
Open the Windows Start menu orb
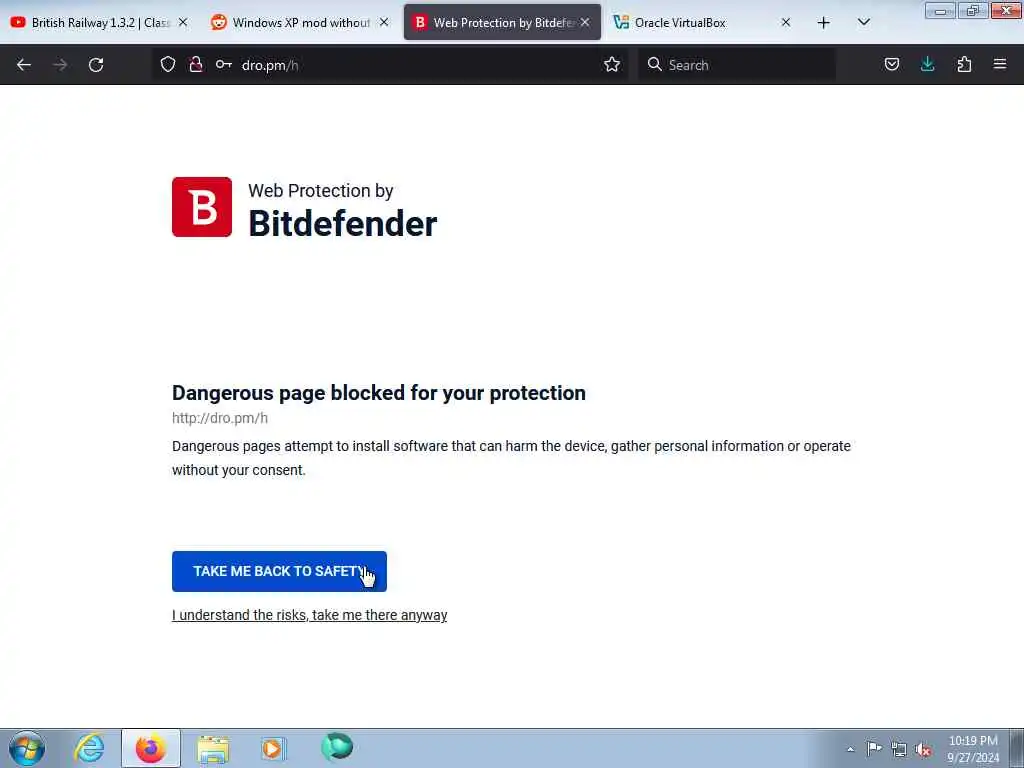point(27,748)
